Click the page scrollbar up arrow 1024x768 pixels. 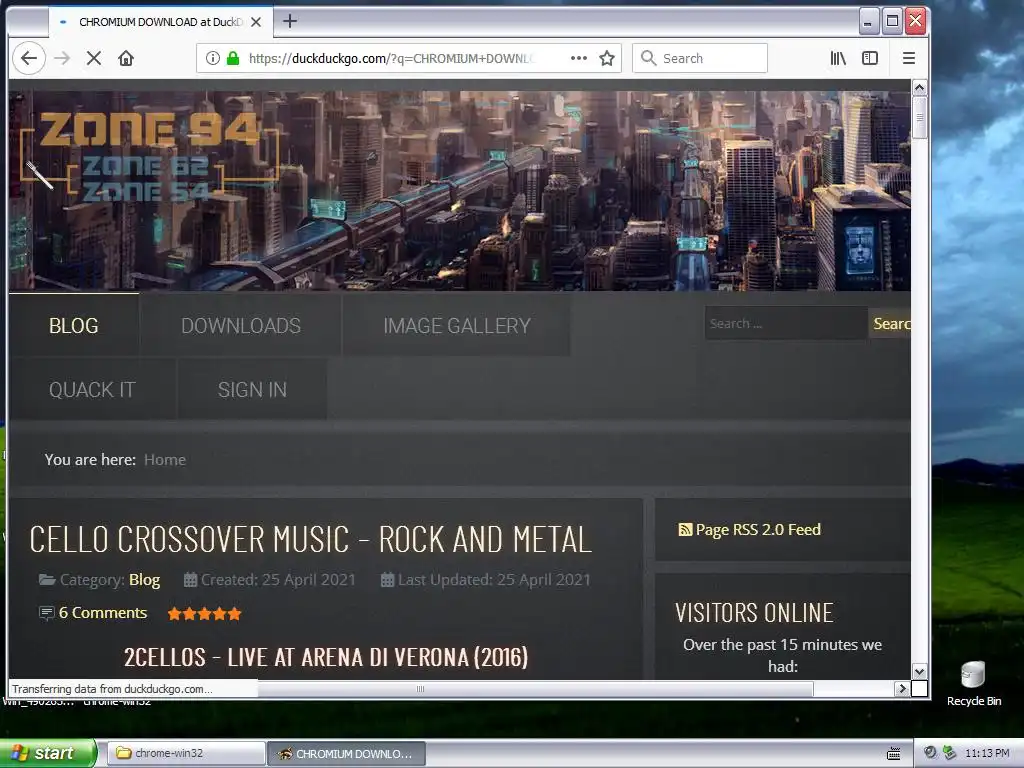pyautogui.click(x=920, y=88)
